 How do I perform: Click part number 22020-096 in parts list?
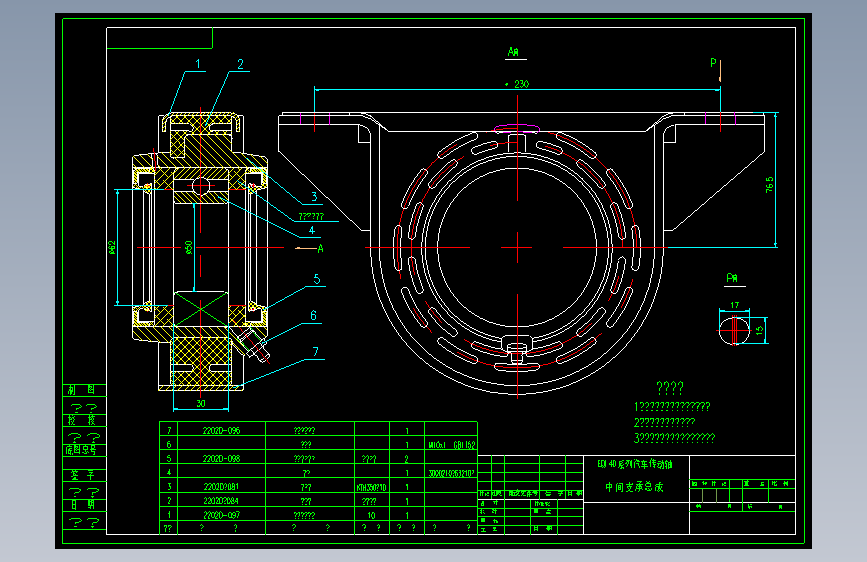221,430
